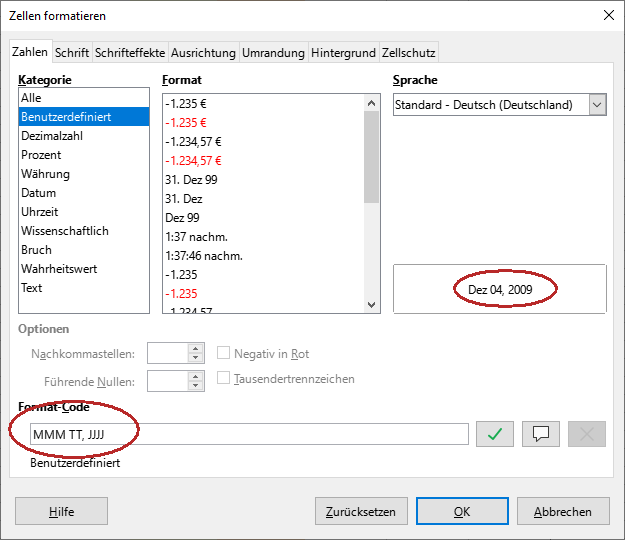Select red format -1.235 €

click(x=263, y=123)
